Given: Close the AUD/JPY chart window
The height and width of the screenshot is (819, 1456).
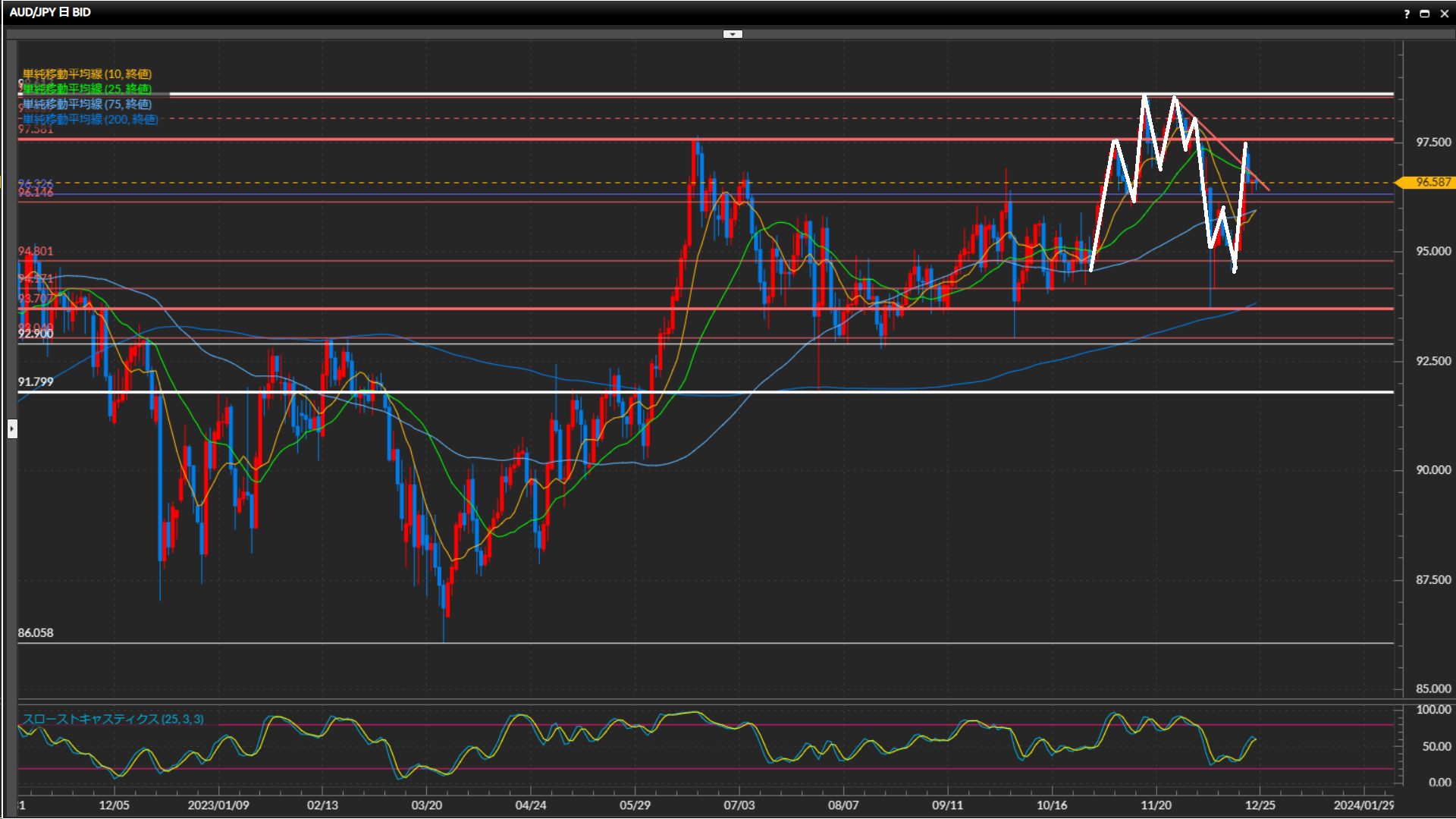Looking at the screenshot, I should point(1443,14).
